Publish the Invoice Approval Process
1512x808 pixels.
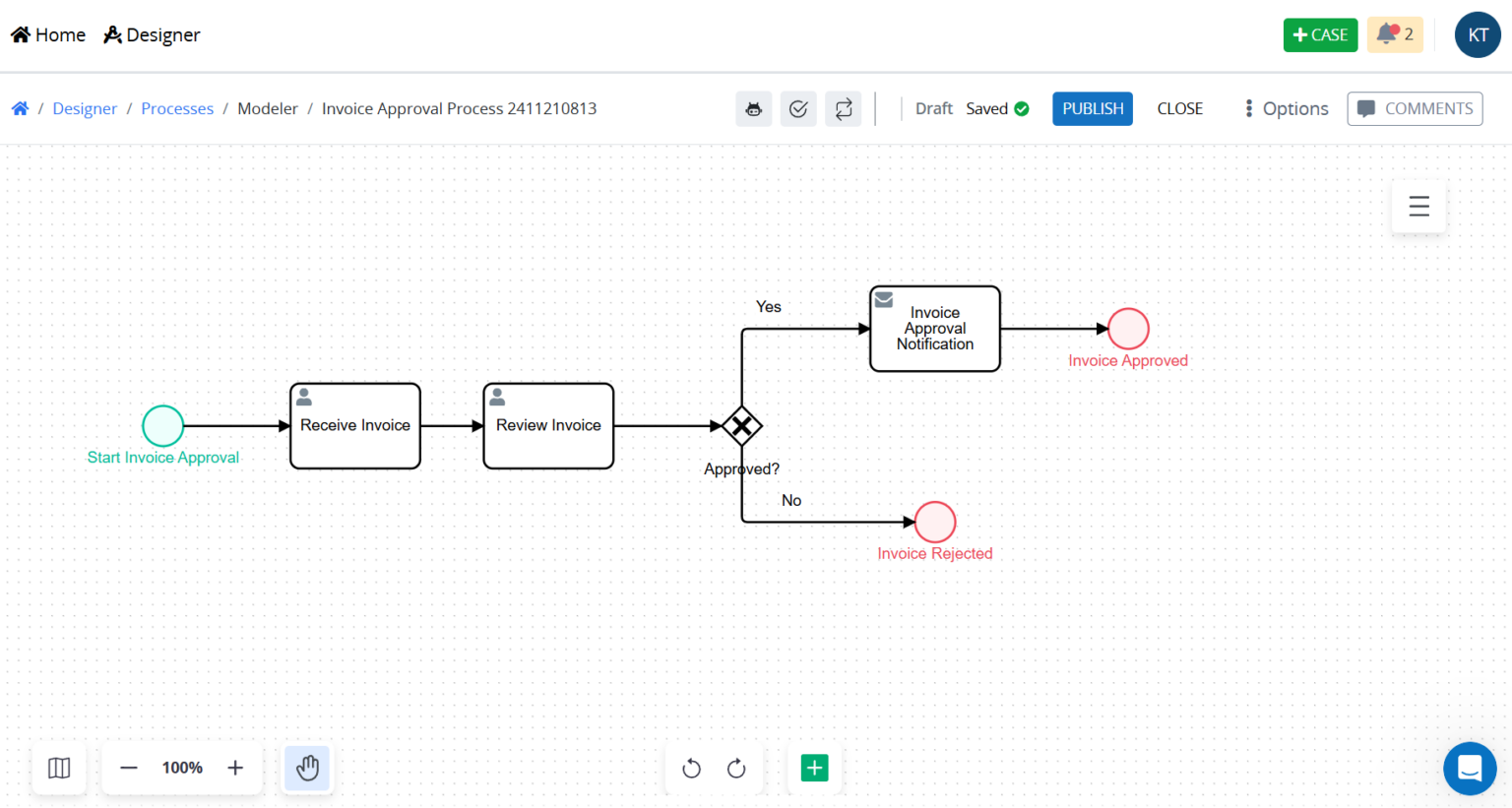click(1092, 108)
